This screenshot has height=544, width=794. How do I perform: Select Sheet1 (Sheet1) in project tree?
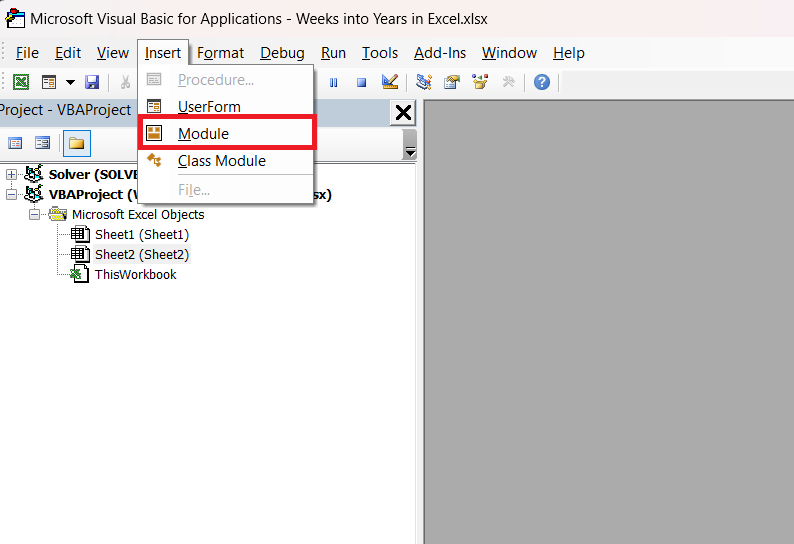[142, 235]
